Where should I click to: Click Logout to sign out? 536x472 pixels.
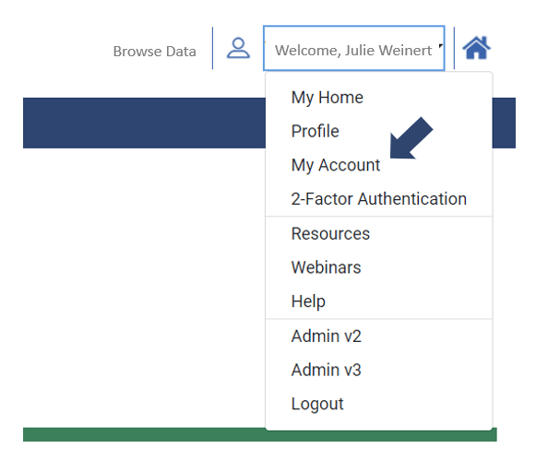pos(317,404)
